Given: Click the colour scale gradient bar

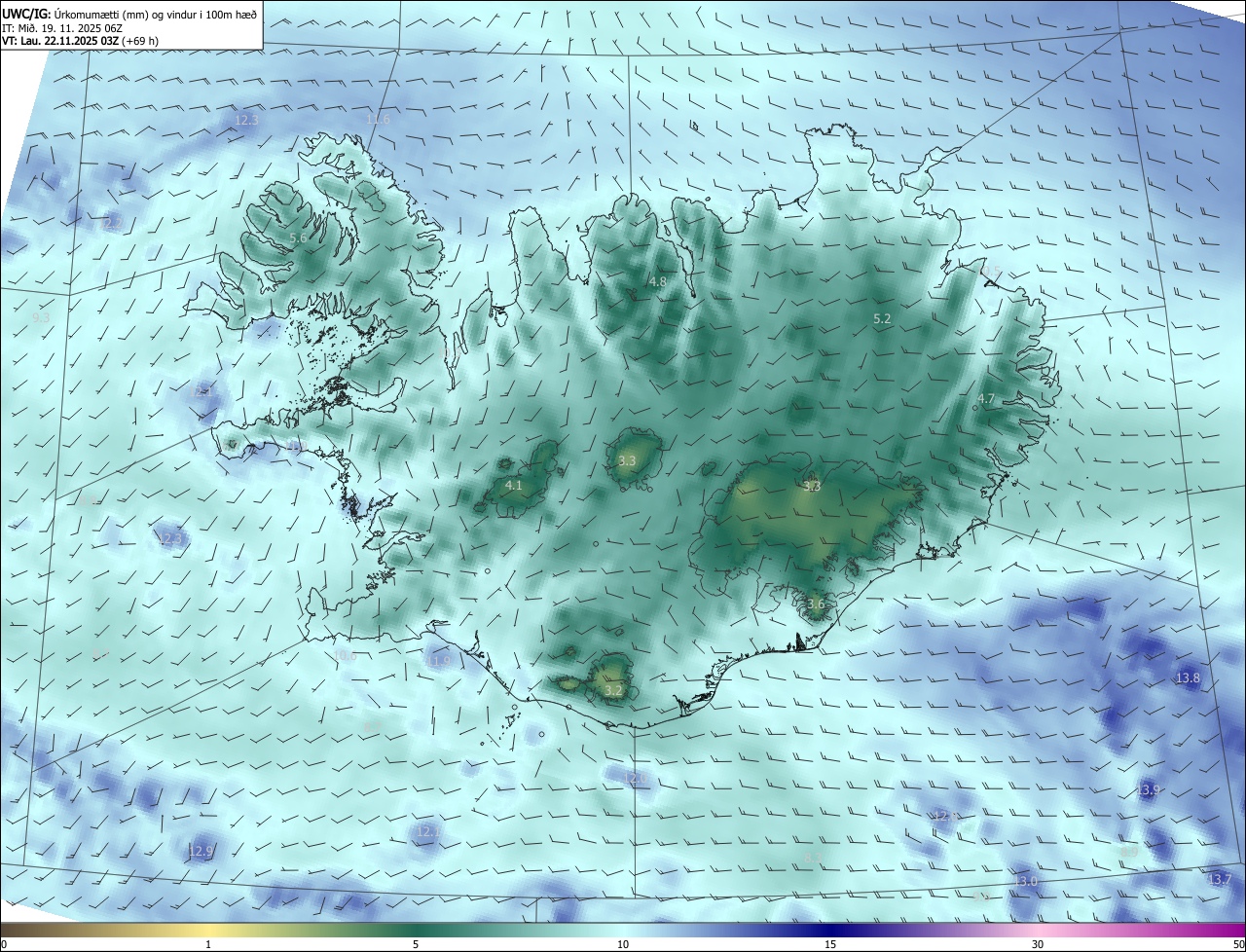Looking at the screenshot, I should 623,931.
